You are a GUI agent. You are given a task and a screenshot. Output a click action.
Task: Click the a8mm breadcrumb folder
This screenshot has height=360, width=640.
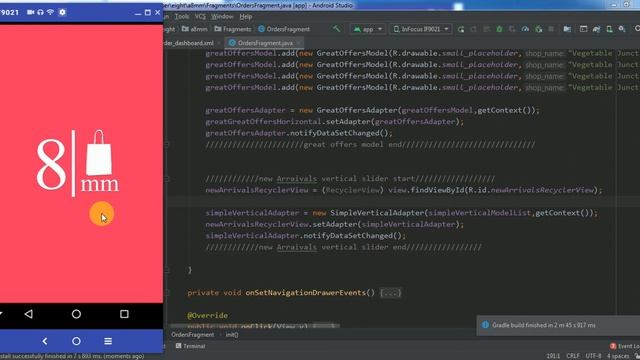coord(195,29)
